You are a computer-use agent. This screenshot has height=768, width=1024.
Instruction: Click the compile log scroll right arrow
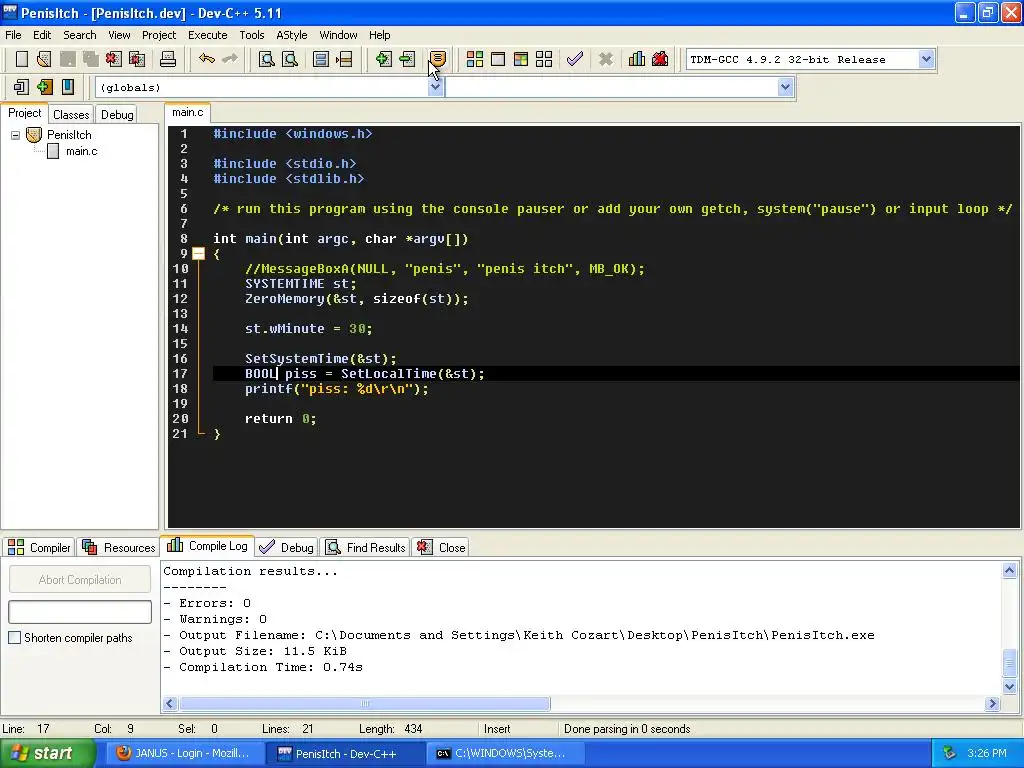click(993, 703)
